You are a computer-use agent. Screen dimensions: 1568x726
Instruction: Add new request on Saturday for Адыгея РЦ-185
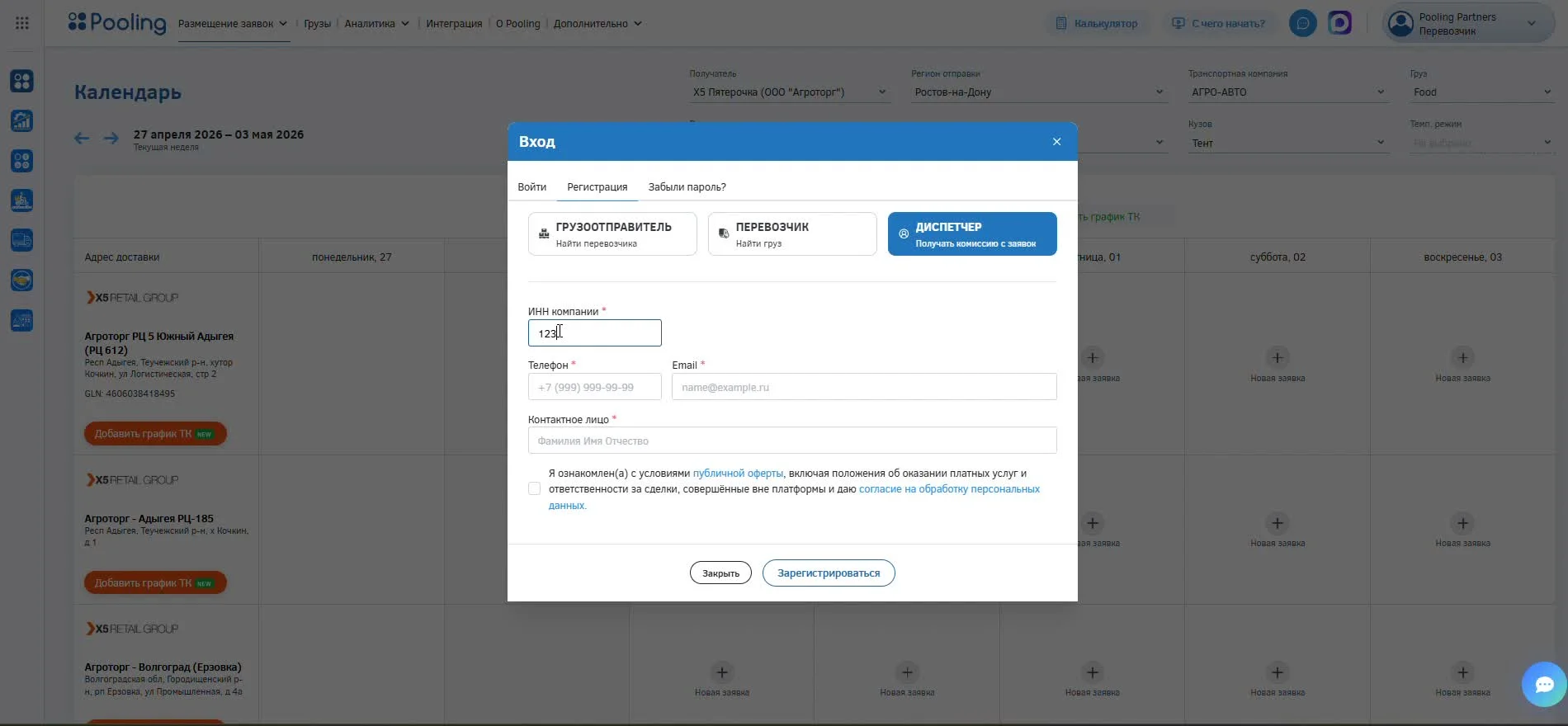pos(1278,529)
